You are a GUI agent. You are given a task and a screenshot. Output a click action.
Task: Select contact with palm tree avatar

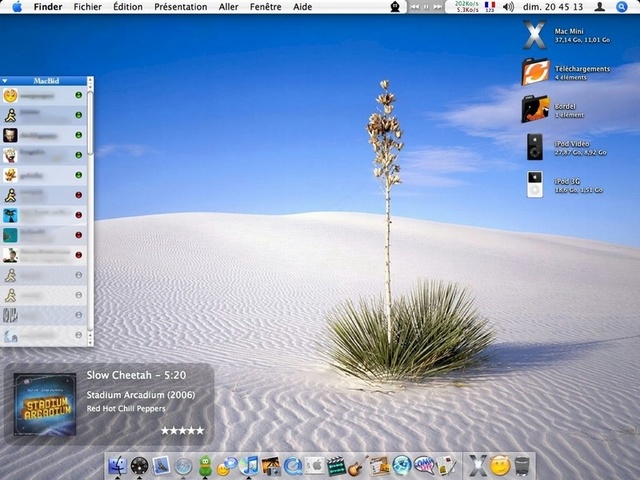point(44,215)
